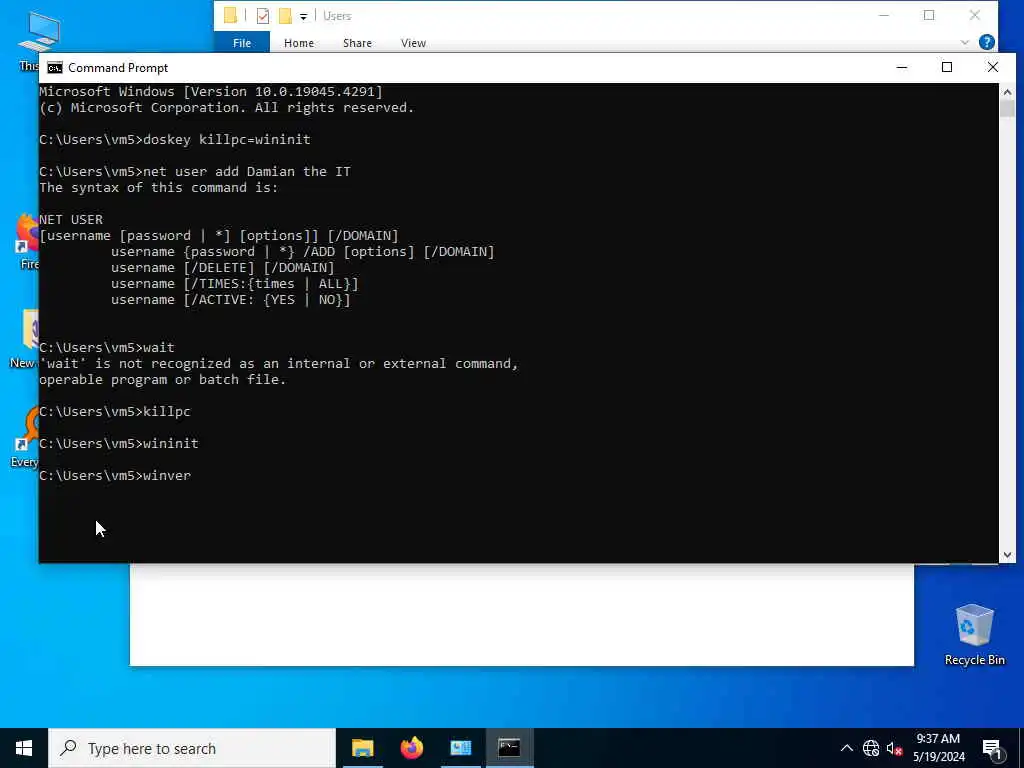The width and height of the screenshot is (1024, 768).
Task: Select the New folder desktop icon
Action: pos(25,340)
